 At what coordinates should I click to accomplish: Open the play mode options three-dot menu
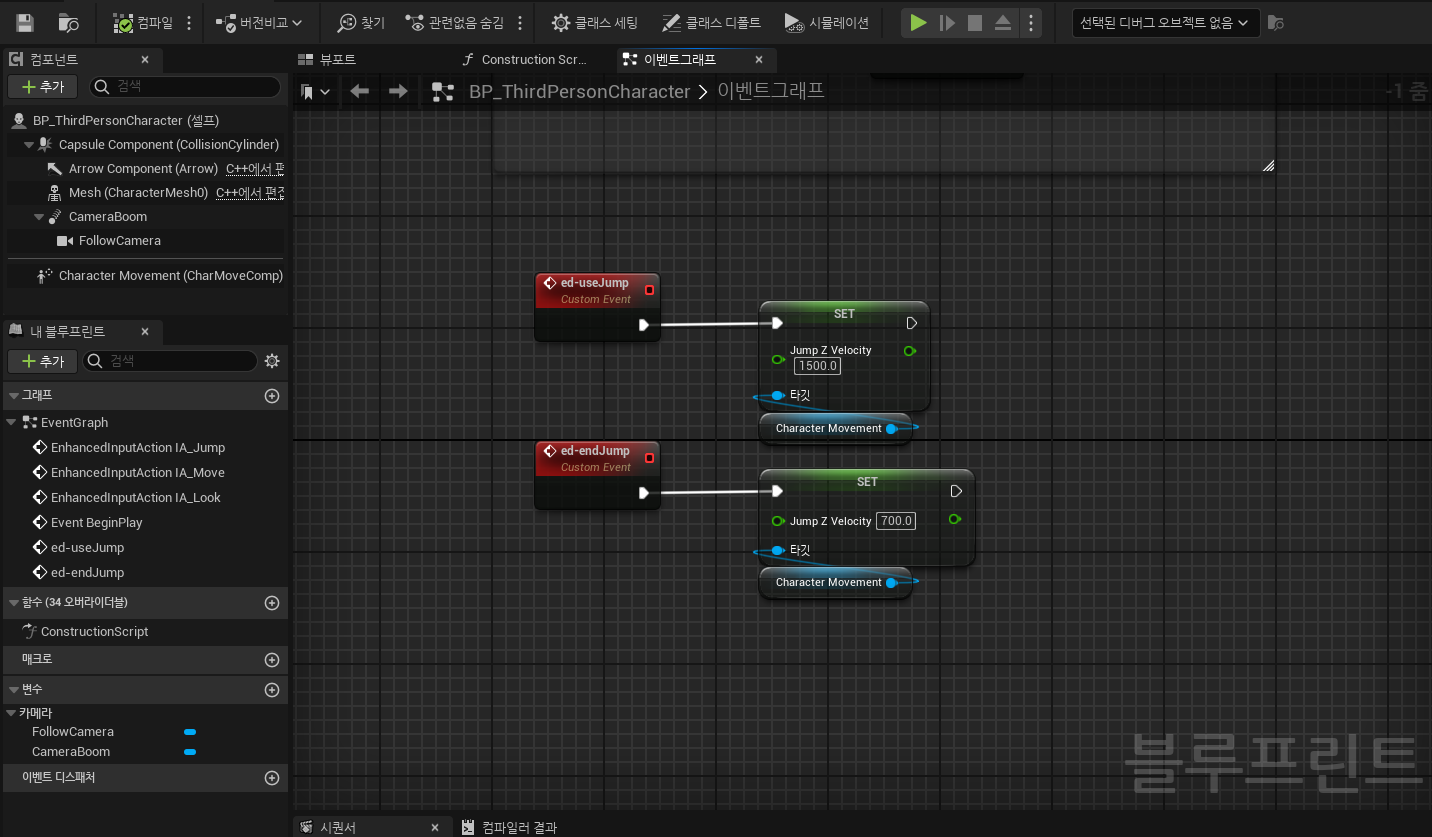[x=1032, y=22]
